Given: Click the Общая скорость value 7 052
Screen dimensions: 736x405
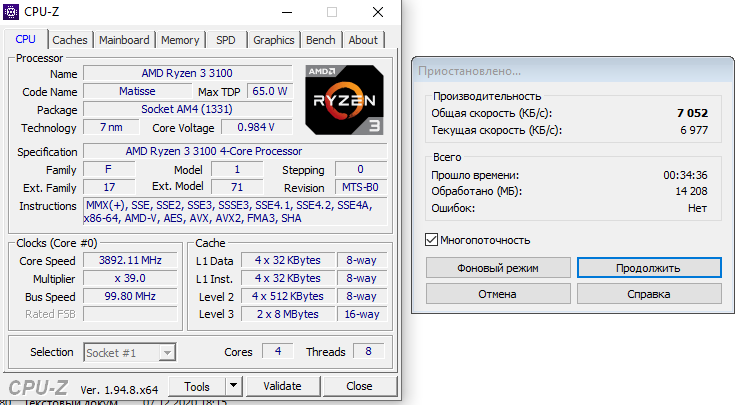Looking at the screenshot, I should pyautogui.click(x=692, y=113).
